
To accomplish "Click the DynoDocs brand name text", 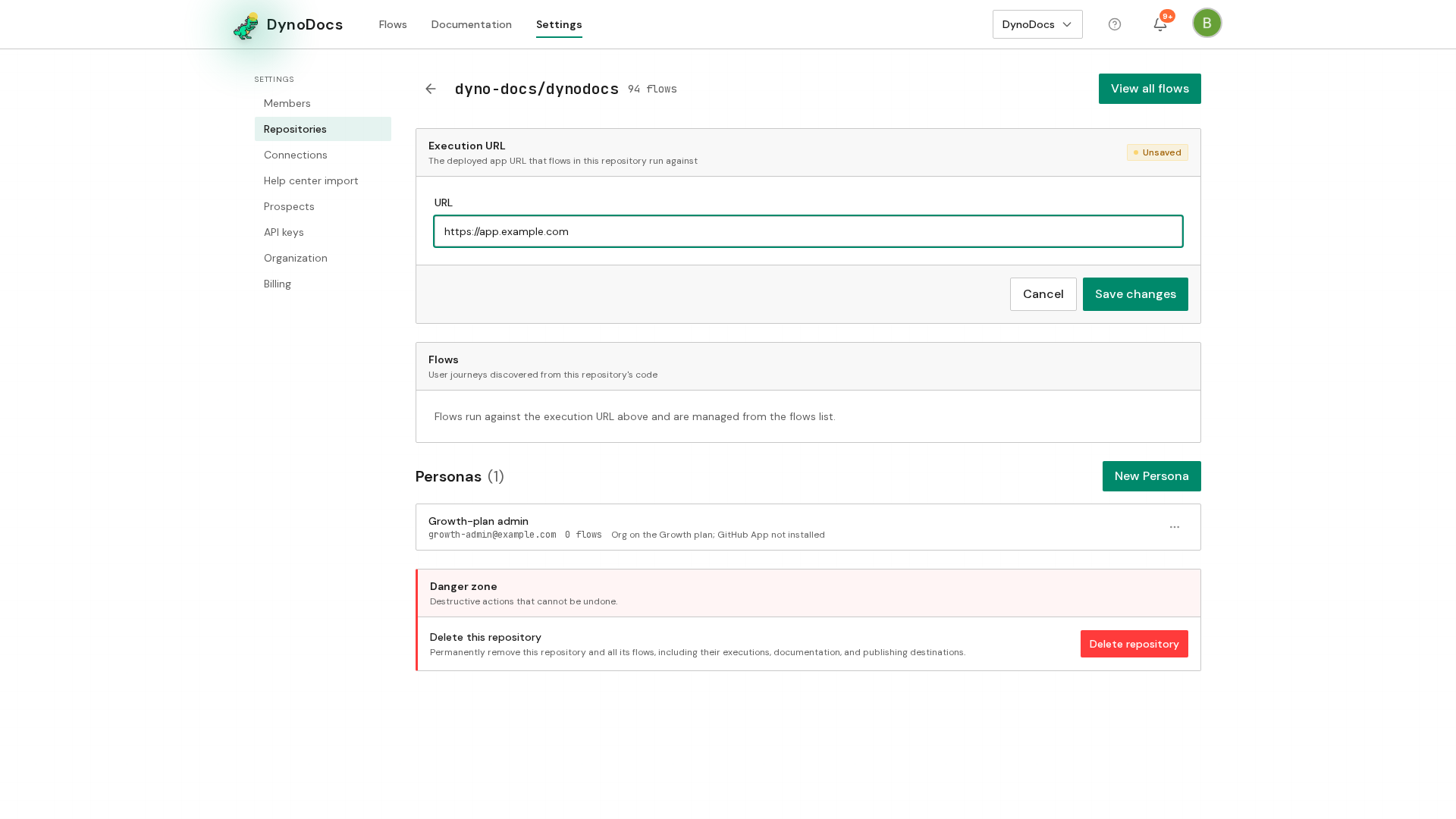I will 305,24.
